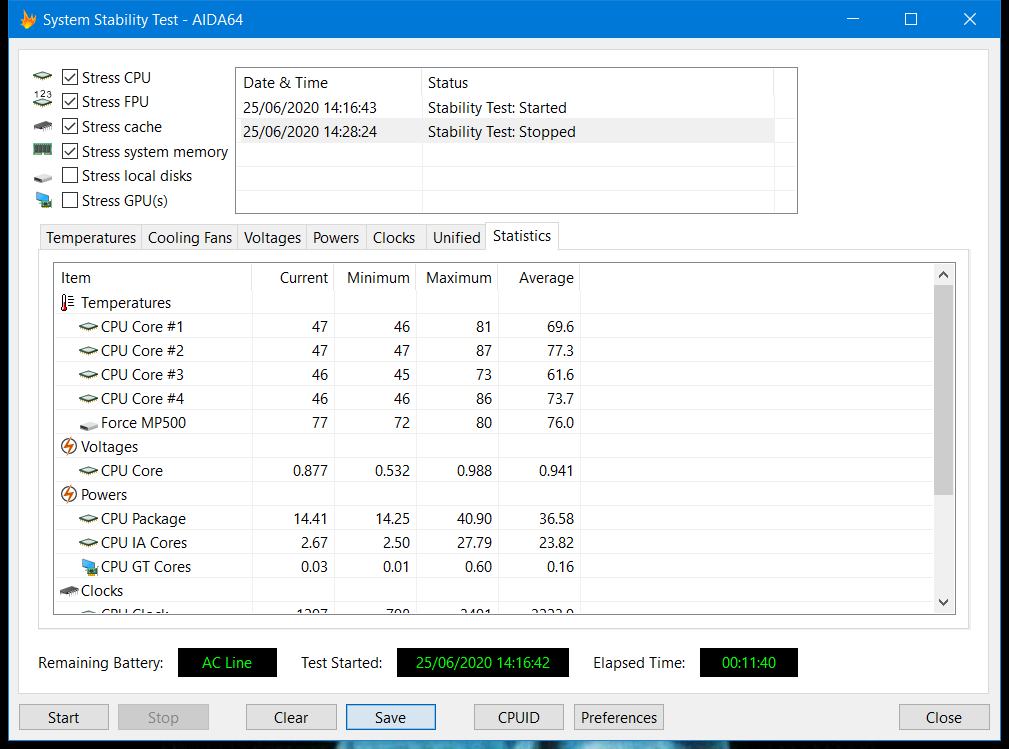
Task: Click the chip icon beside Stress CPU
Action: click(42, 77)
